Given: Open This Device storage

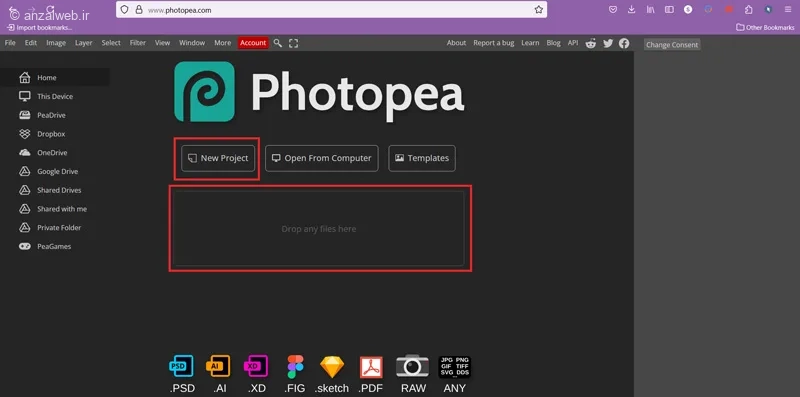Looking at the screenshot, I should tap(55, 96).
